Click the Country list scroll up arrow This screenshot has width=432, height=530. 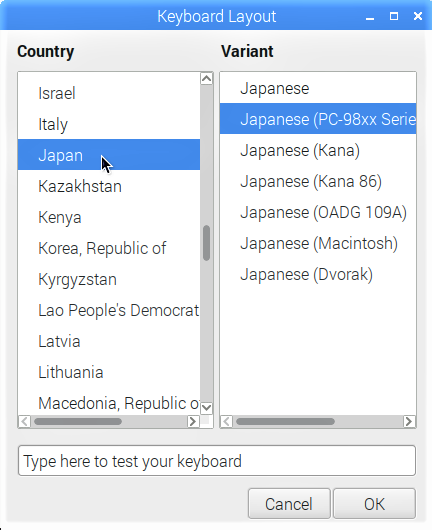pyautogui.click(x=207, y=79)
